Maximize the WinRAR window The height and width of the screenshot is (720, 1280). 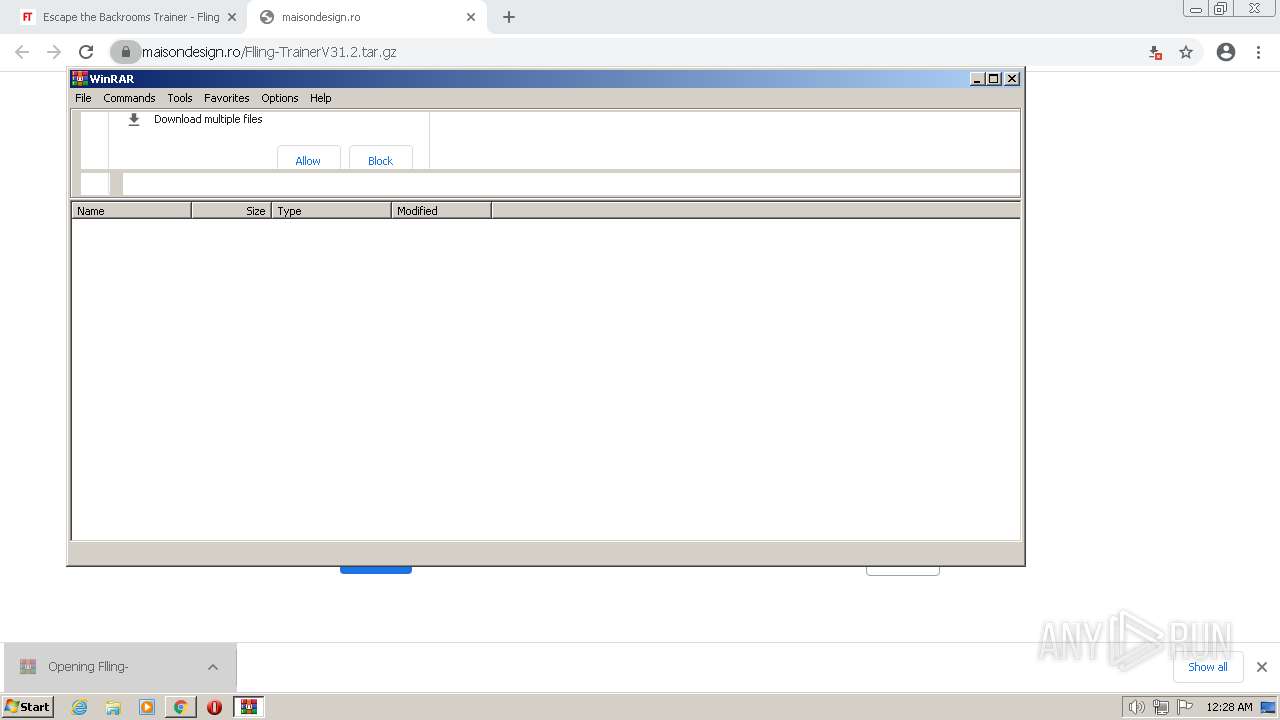coord(994,78)
